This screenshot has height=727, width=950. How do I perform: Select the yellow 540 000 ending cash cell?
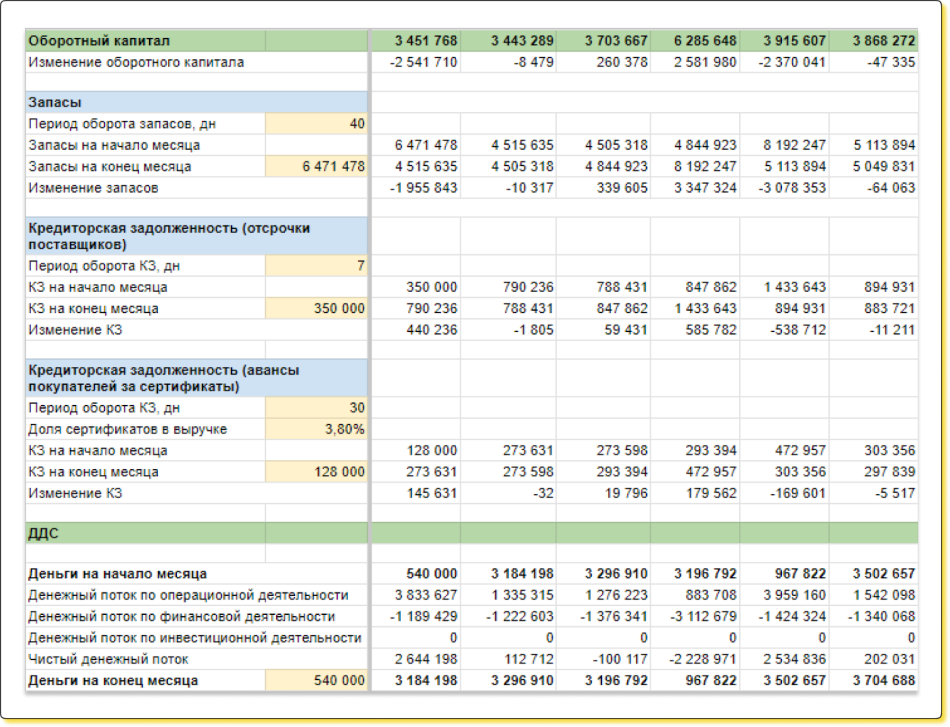click(316, 680)
